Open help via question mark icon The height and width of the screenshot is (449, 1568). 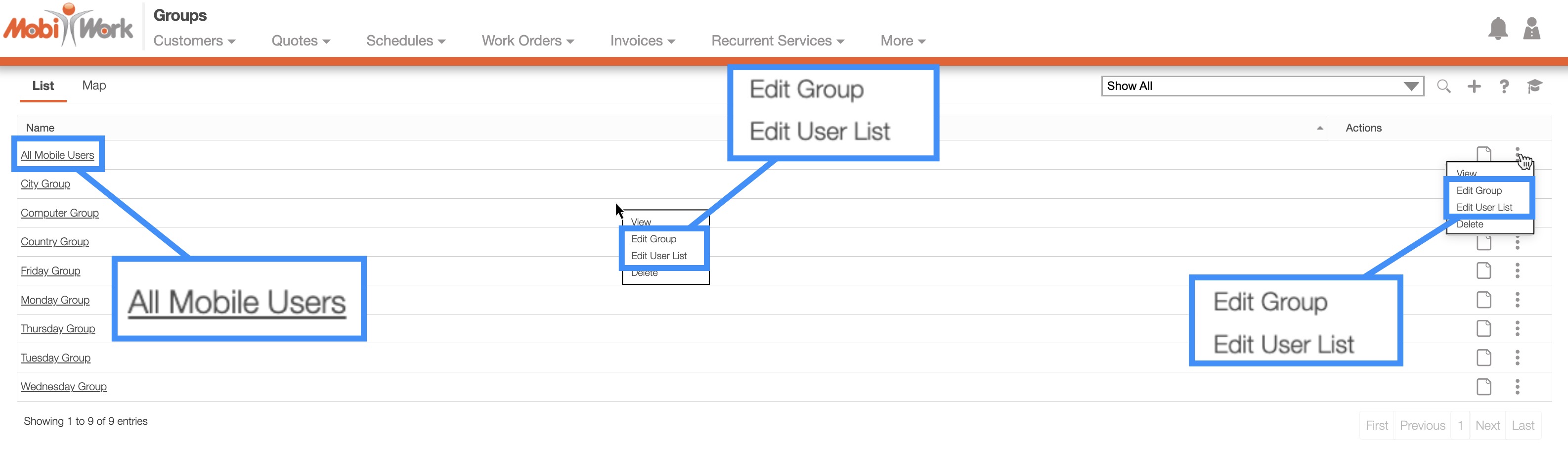pos(1504,87)
